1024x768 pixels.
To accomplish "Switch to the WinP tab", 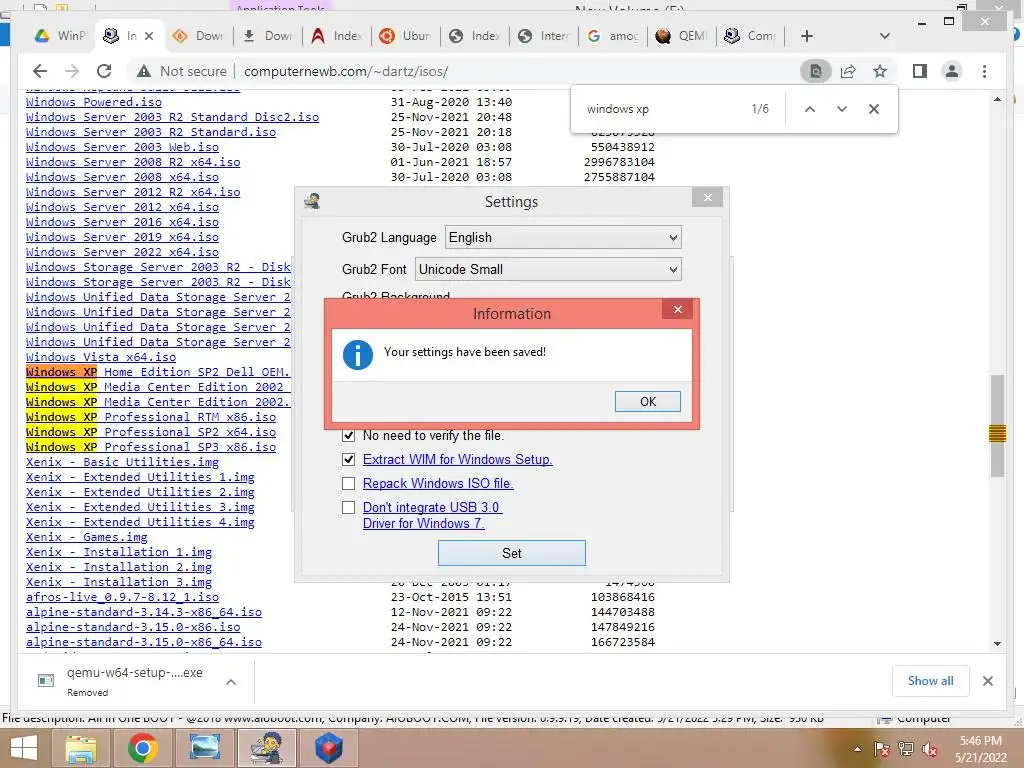I will click(x=59, y=36).
